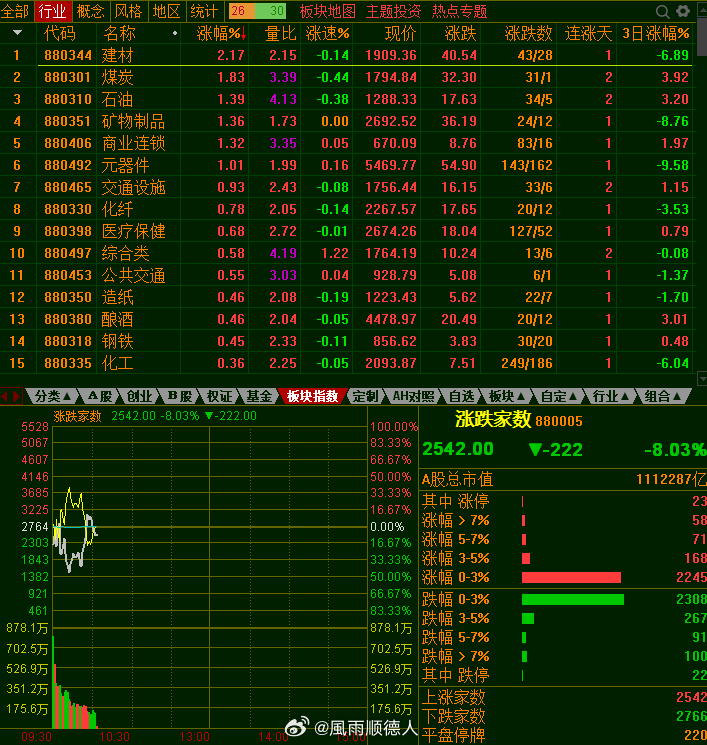Select the AH对照 bottom tab

(x=413, y=396)
